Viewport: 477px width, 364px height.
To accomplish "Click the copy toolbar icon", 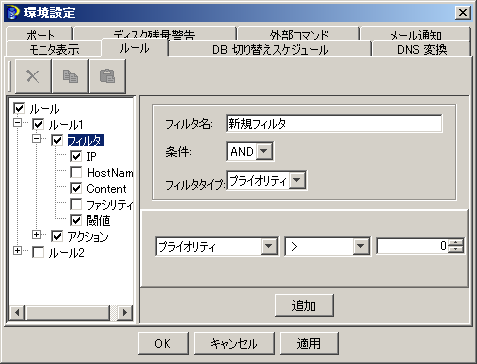I will coord(70,76).
